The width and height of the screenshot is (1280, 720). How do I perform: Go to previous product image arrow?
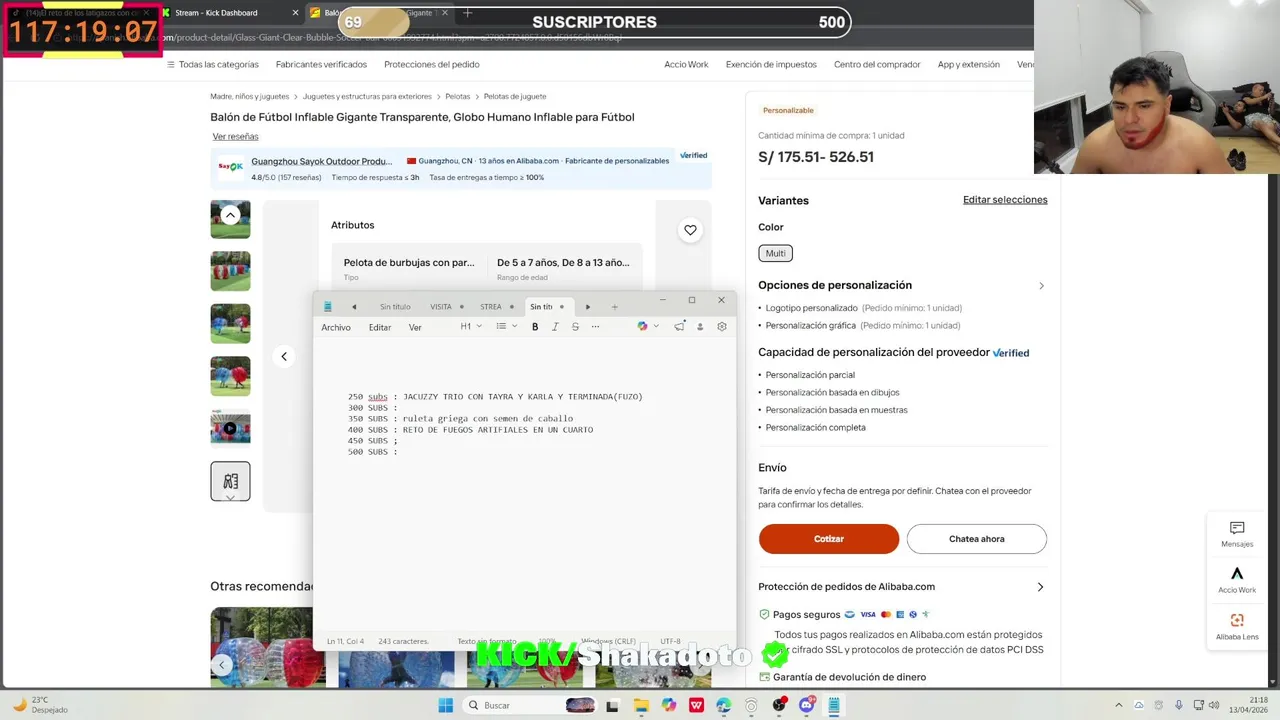tap(284, 356)
